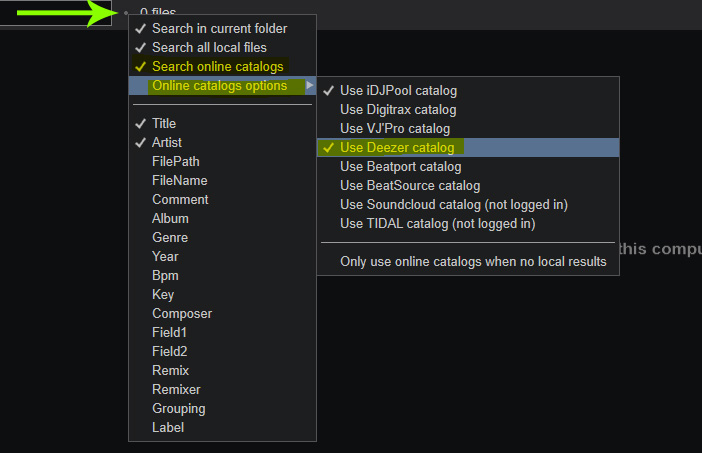Click inside the search input box
702x453 pixels.
coord(56,13)
